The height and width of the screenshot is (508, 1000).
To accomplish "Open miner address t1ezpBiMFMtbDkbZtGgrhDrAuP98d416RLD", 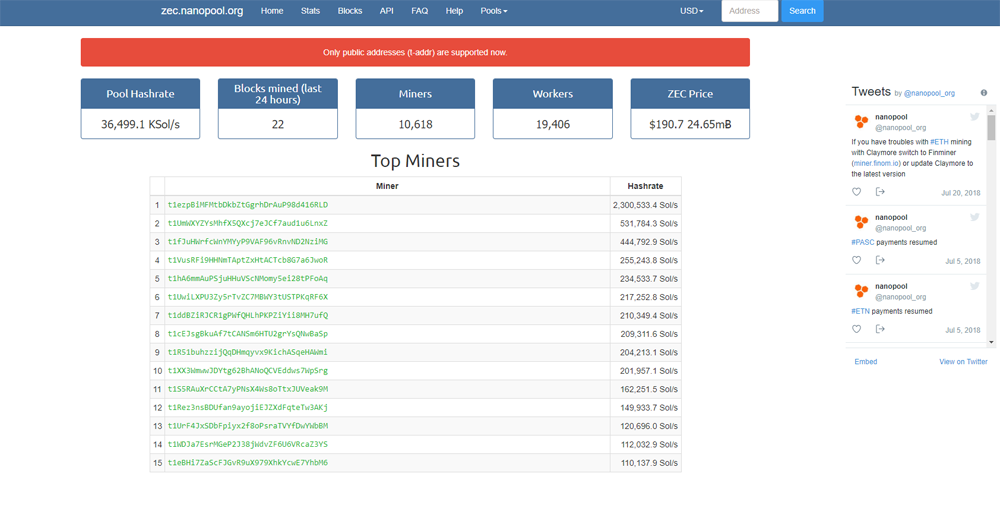I will point(247,205).
